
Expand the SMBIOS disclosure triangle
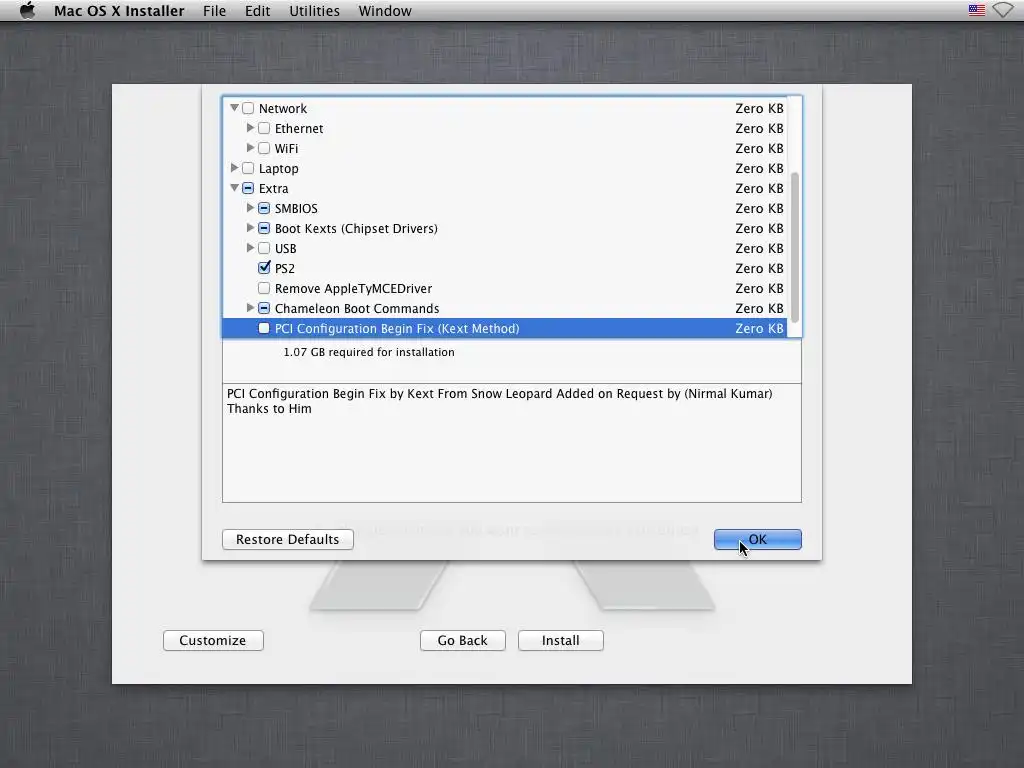tap(250, 208)
